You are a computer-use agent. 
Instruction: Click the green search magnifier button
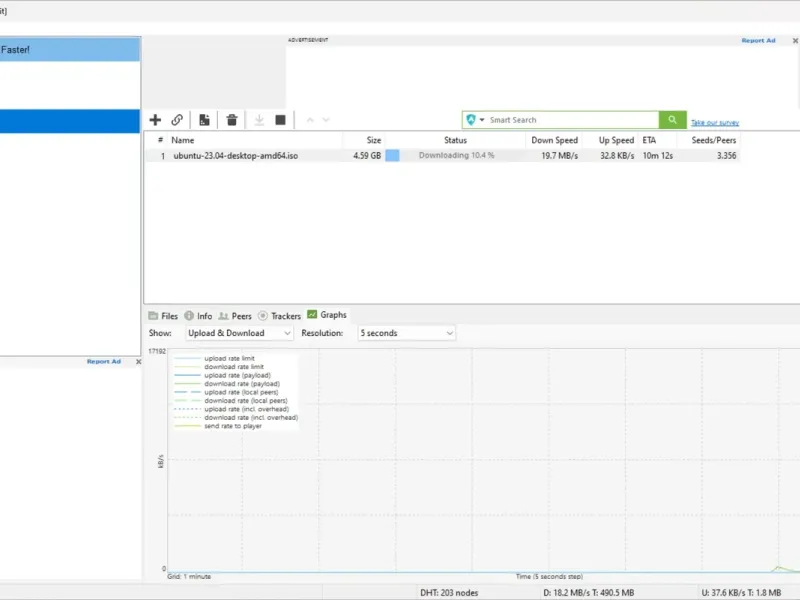tap(672, 120)
